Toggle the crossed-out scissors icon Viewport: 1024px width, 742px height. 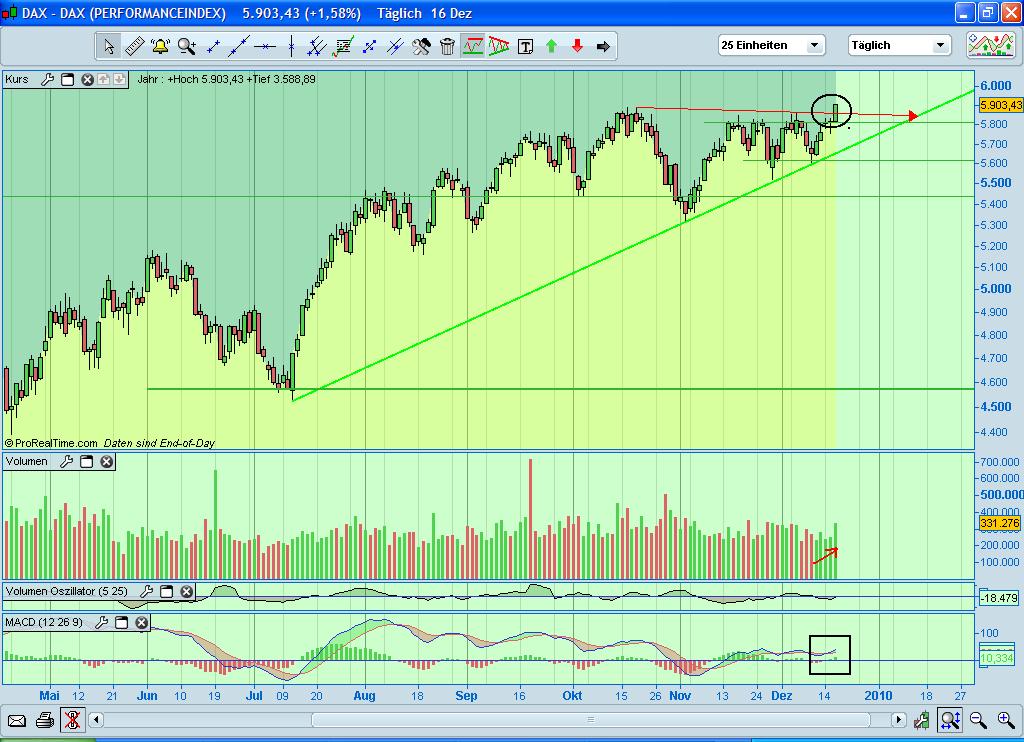72,719
